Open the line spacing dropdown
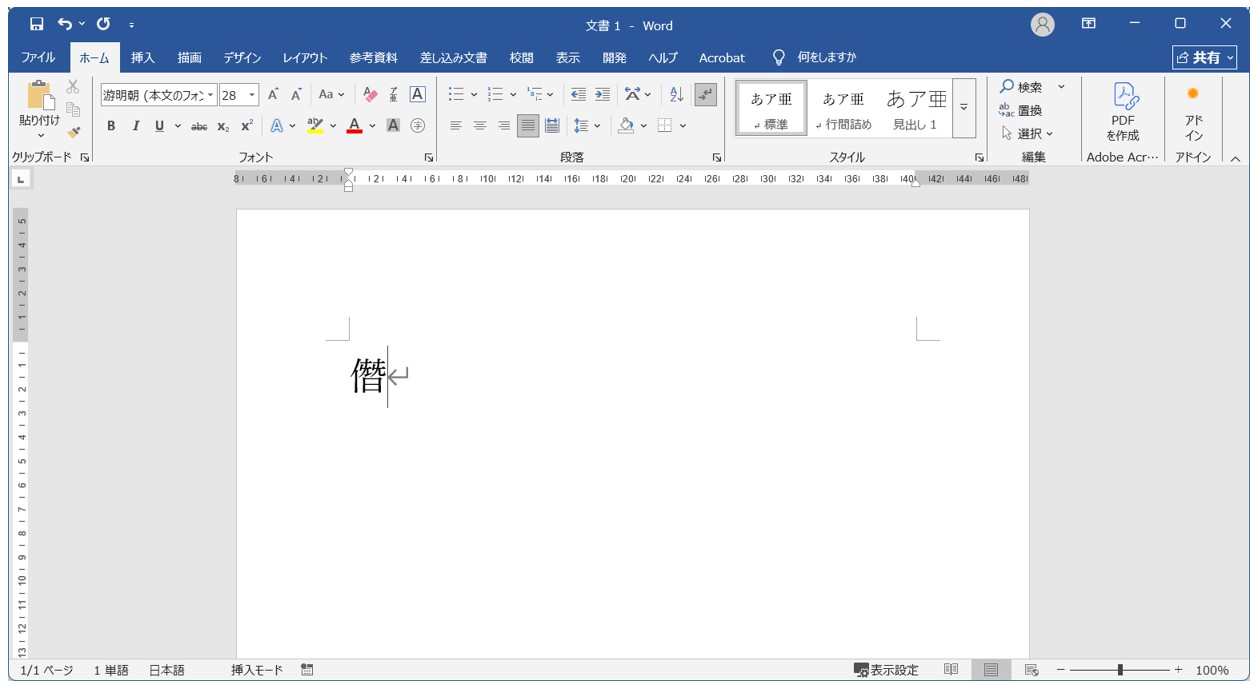1259x690 pixels. pos(588,126)
